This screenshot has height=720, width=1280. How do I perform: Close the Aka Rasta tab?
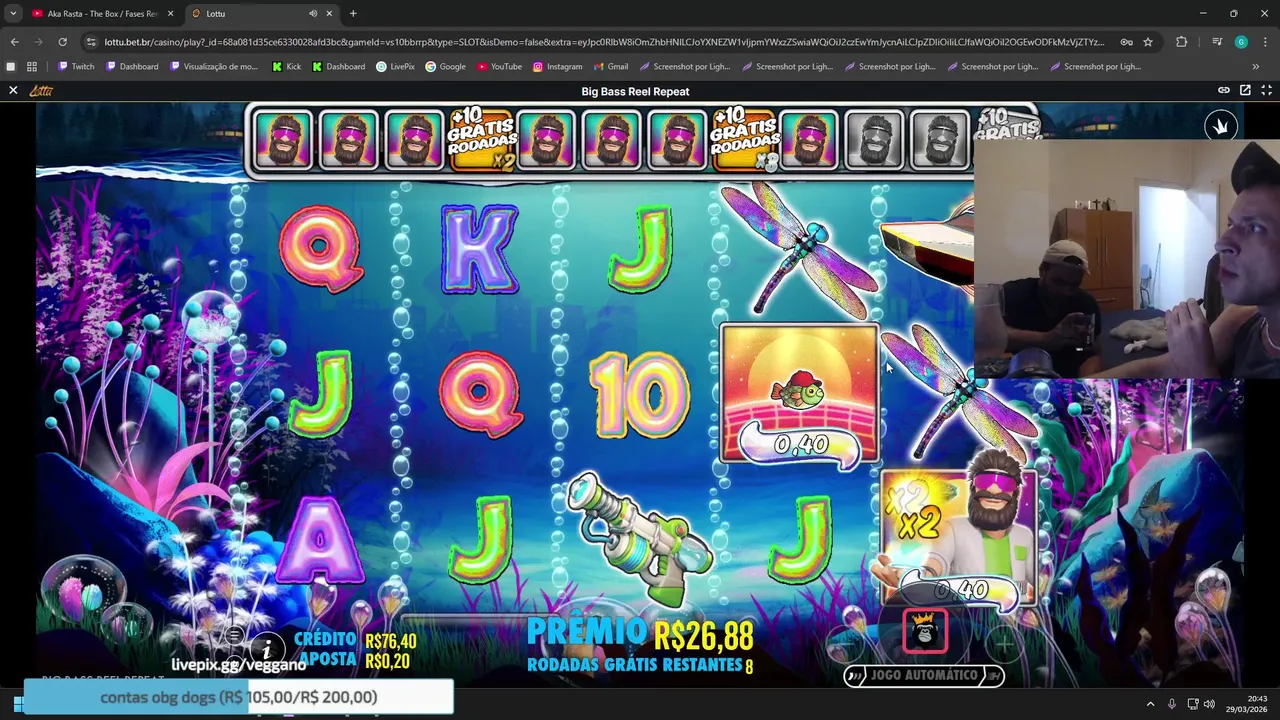click(170, 13)
